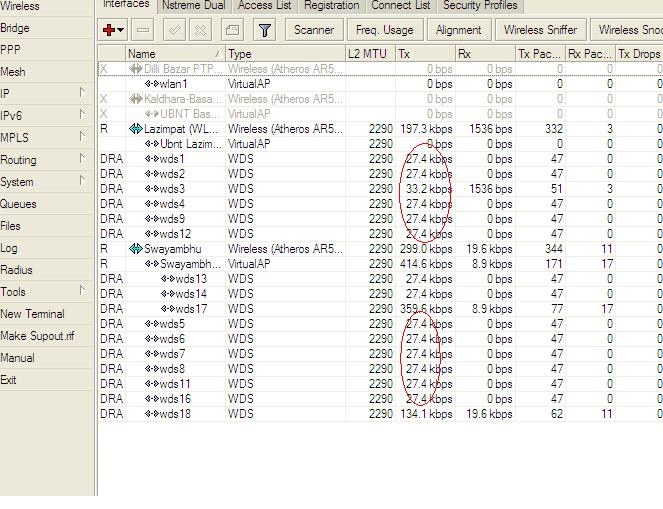Image resolution: width=663 pixels, height=509 pixels.
Task: Open the Access List tab
Action: point(264,5)
